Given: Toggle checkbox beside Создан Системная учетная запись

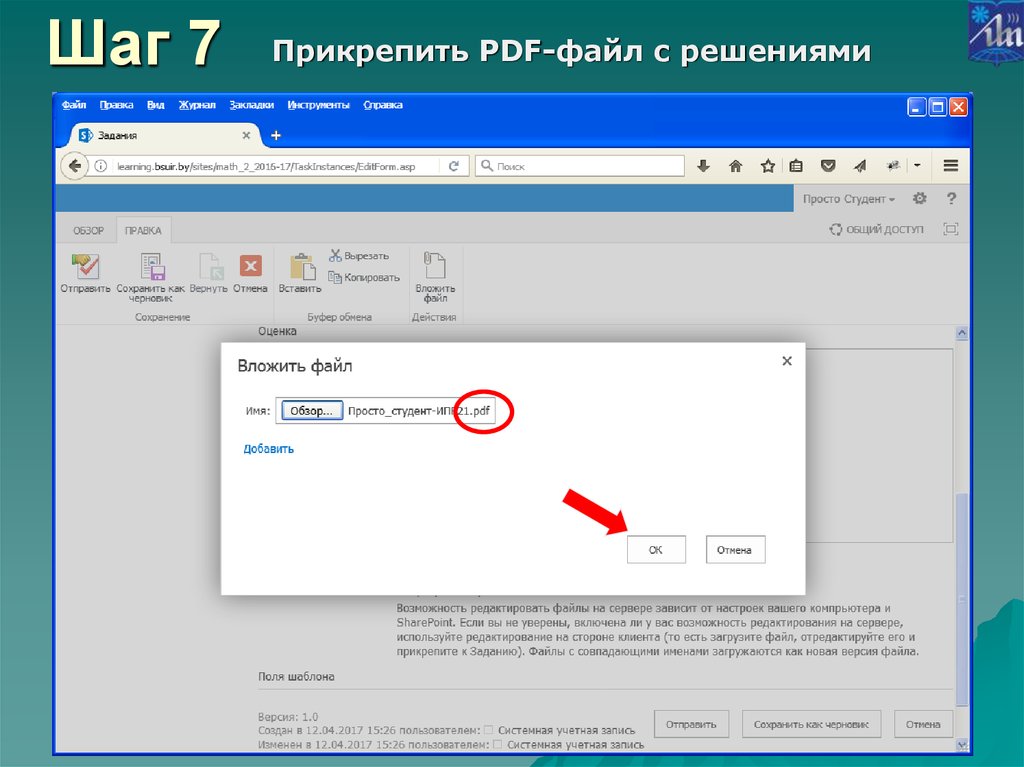Looking at the screenshot, I should pos(488,730).
